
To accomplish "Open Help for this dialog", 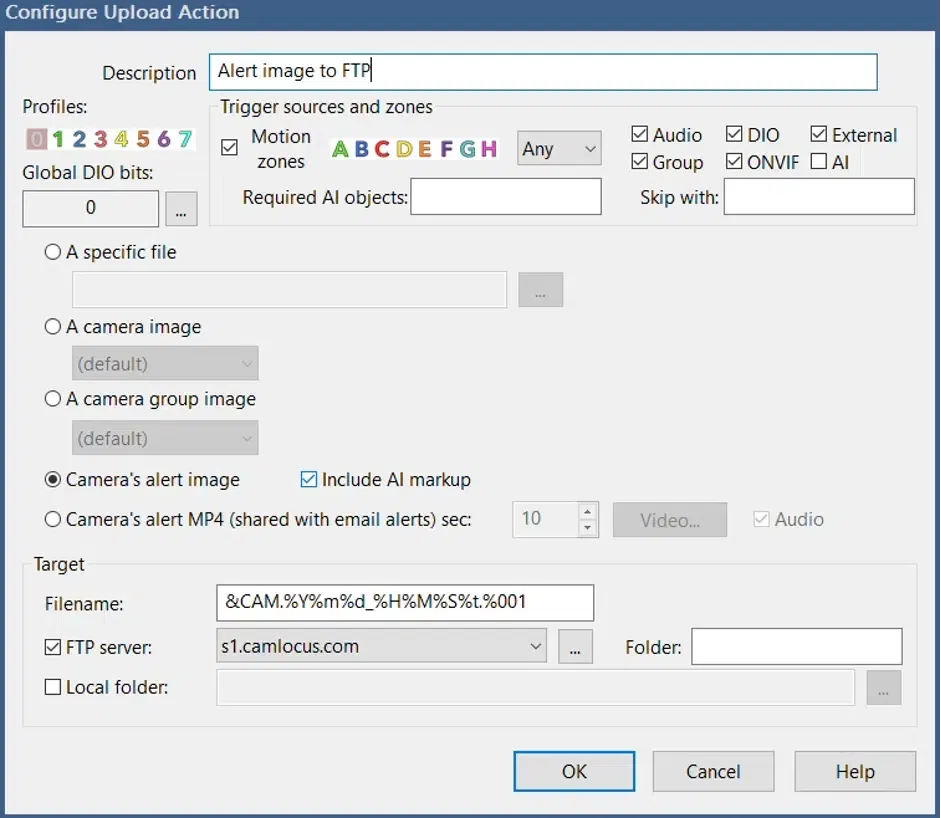I will [x=854, y=771].
